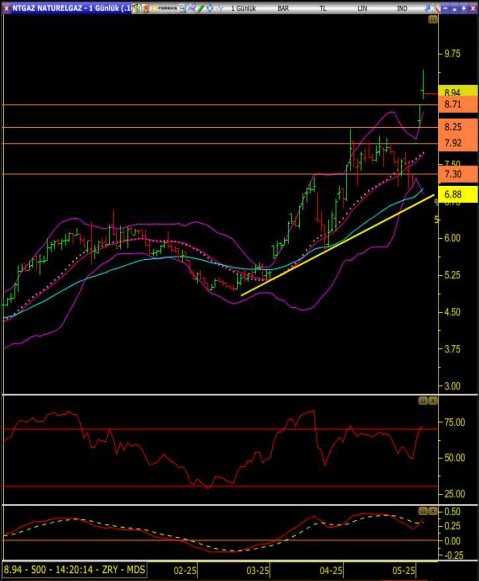Screen dimensions: 479x581
Task: Open the '1 Günlük' period dropdown
Action: [243, 8]
